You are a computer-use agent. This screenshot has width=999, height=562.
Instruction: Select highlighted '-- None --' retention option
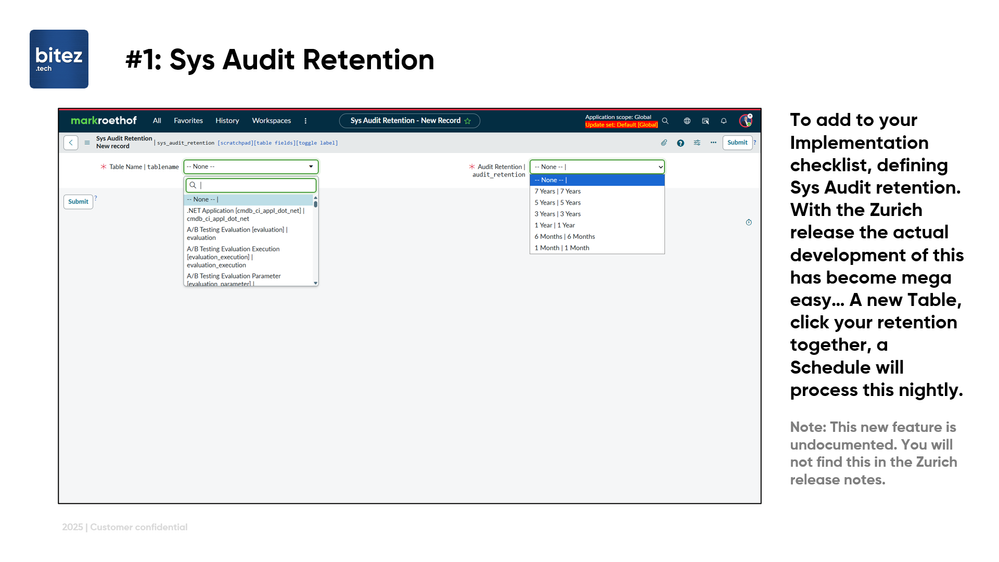pyautogui.click(x=597, y=180)
